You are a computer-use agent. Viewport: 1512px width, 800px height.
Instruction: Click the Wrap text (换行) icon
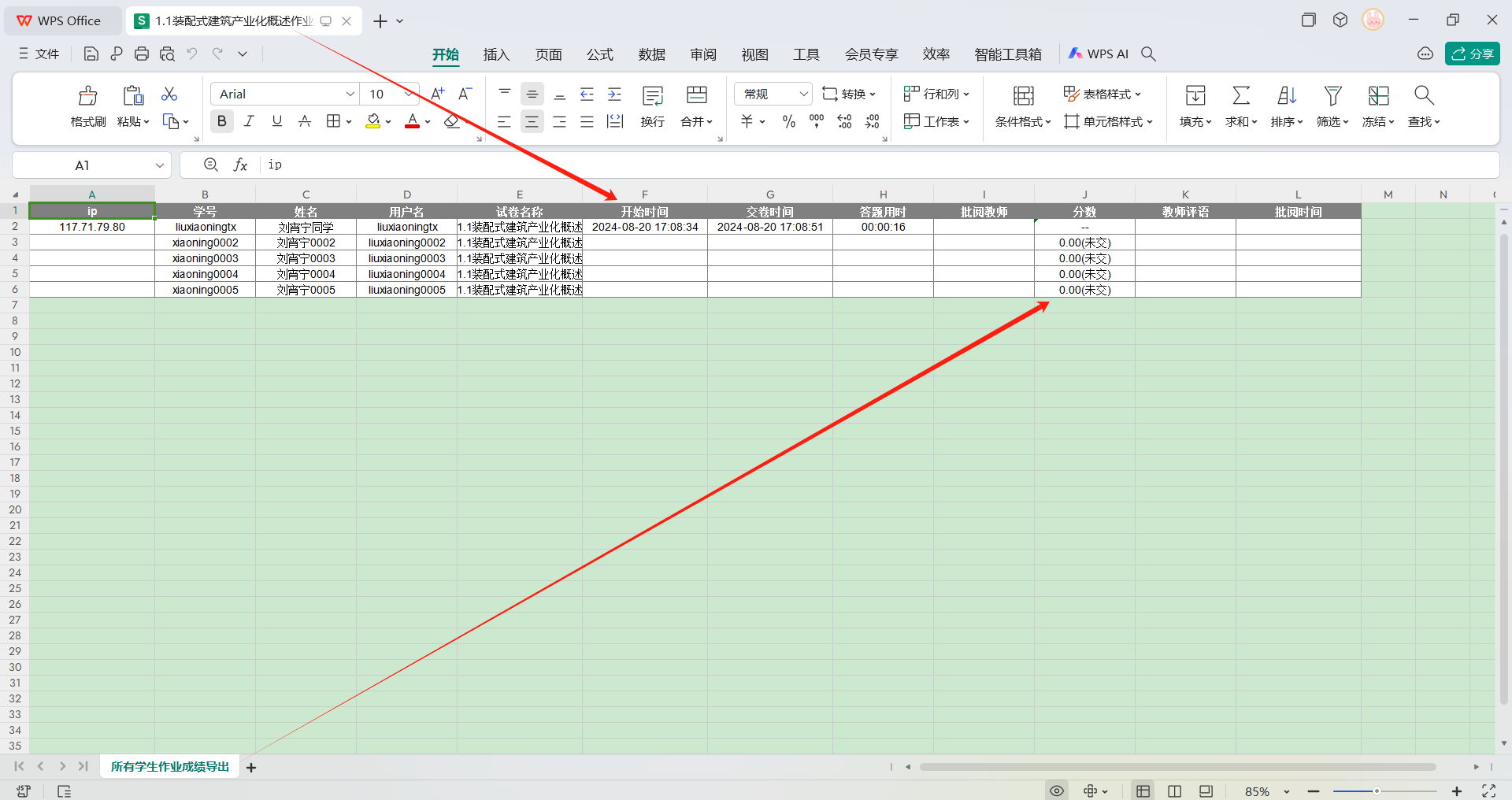click(652, 96)
